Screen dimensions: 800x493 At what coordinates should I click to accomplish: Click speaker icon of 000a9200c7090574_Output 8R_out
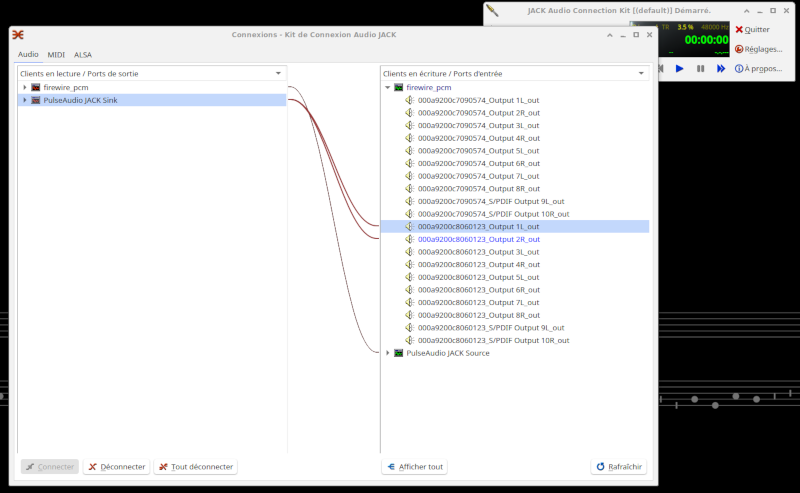[410, 188]
